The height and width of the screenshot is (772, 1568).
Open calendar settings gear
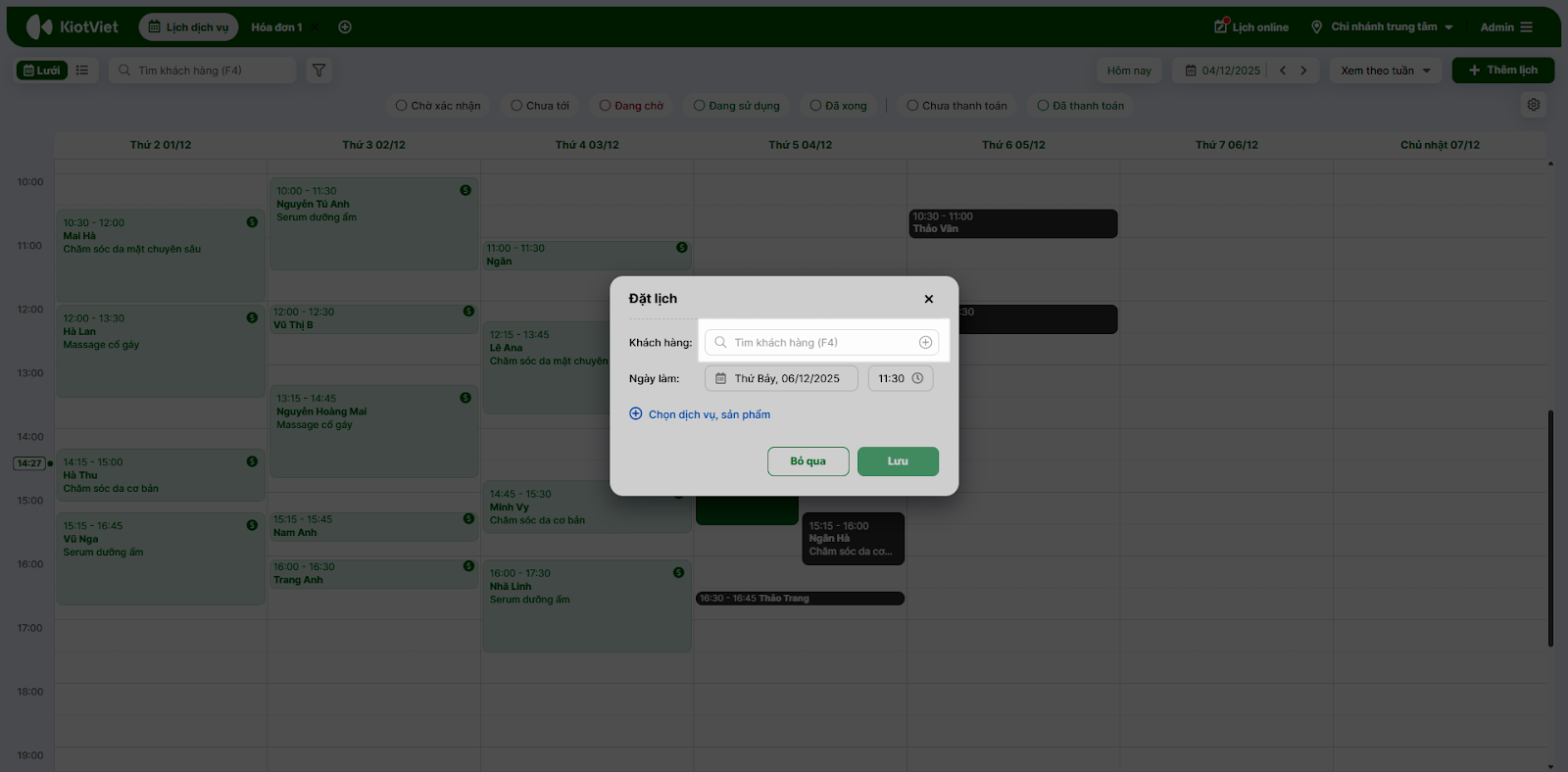(x=1534, y=105)
